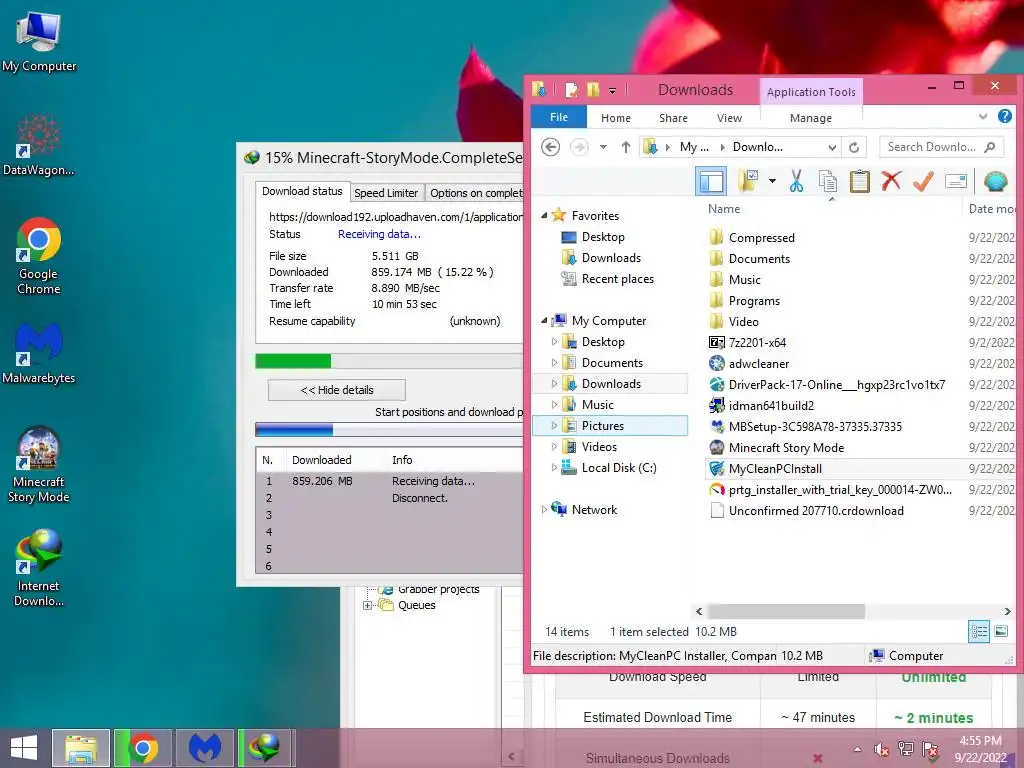Select the Download status tab
The height and width of the screenshot is (768, 1024).
pos(302,191)
